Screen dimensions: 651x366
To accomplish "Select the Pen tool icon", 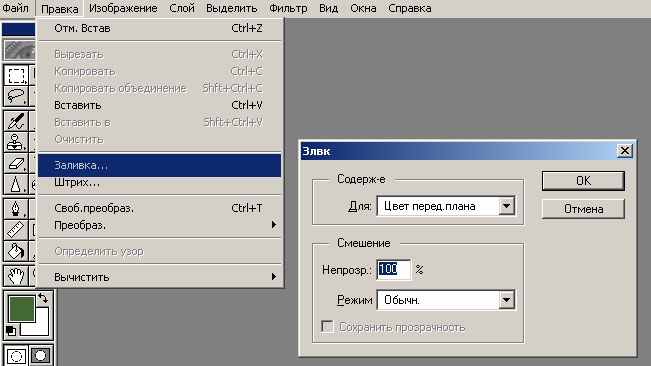I will point(16,208).
